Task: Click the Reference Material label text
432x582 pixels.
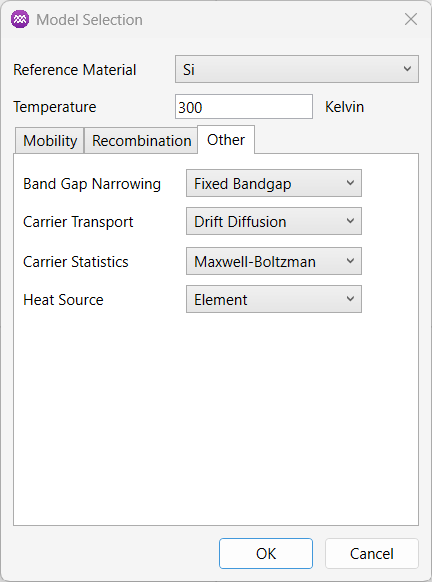Action: pyautogui.click(x=75, y=70)
